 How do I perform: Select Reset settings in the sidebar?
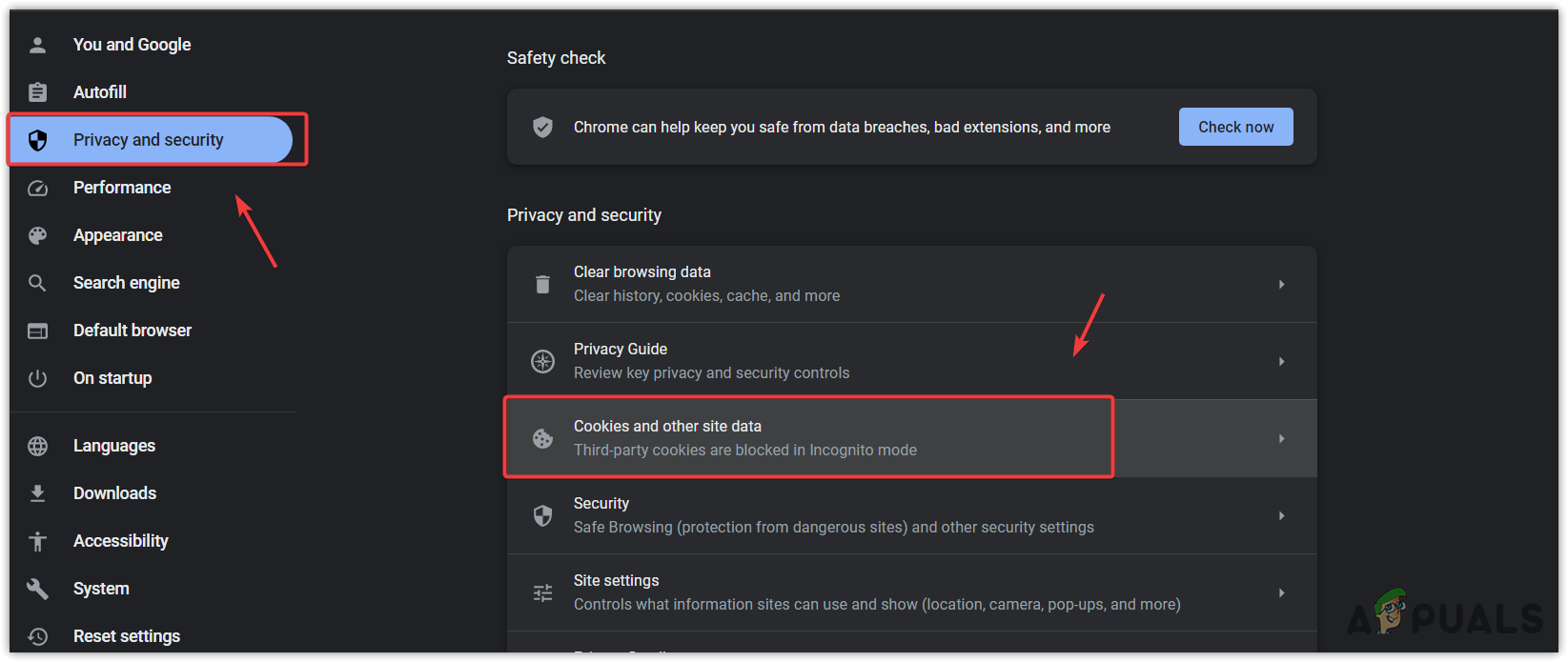point(127,636)
